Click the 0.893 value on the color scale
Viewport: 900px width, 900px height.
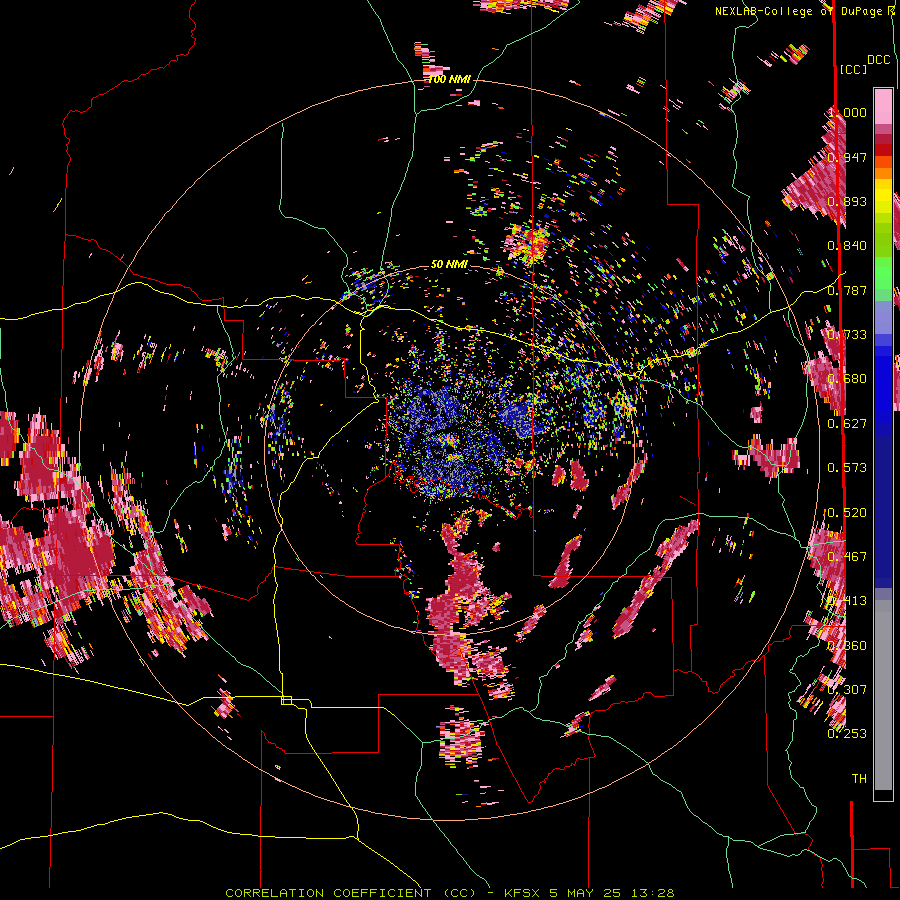click(x=847, y=201)
